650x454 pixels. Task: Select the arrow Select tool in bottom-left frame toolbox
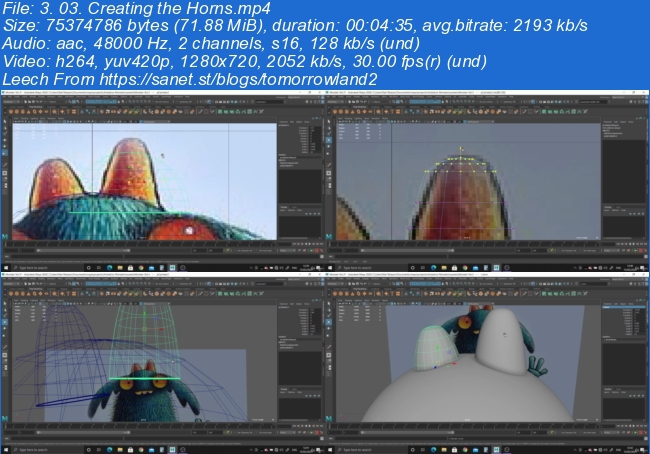pyautogui.click(x=5, y=303)
